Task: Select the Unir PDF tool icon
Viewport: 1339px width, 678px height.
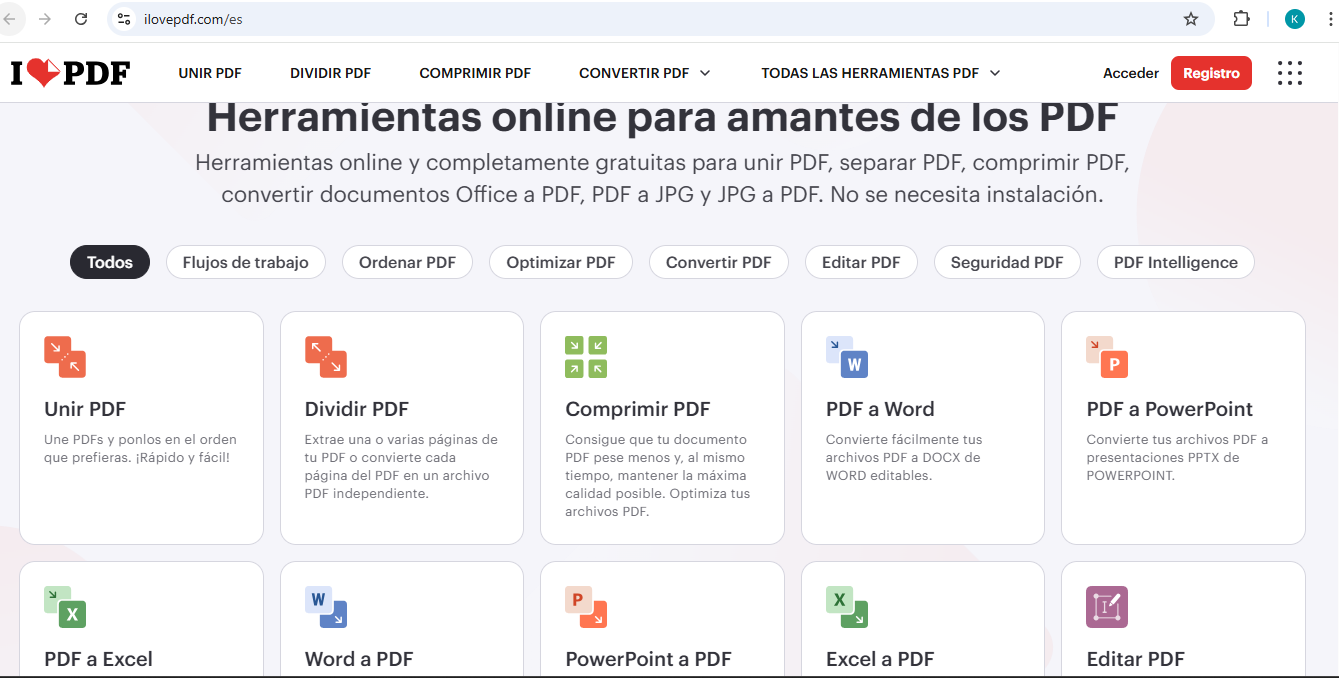Action: coord(64,357)
